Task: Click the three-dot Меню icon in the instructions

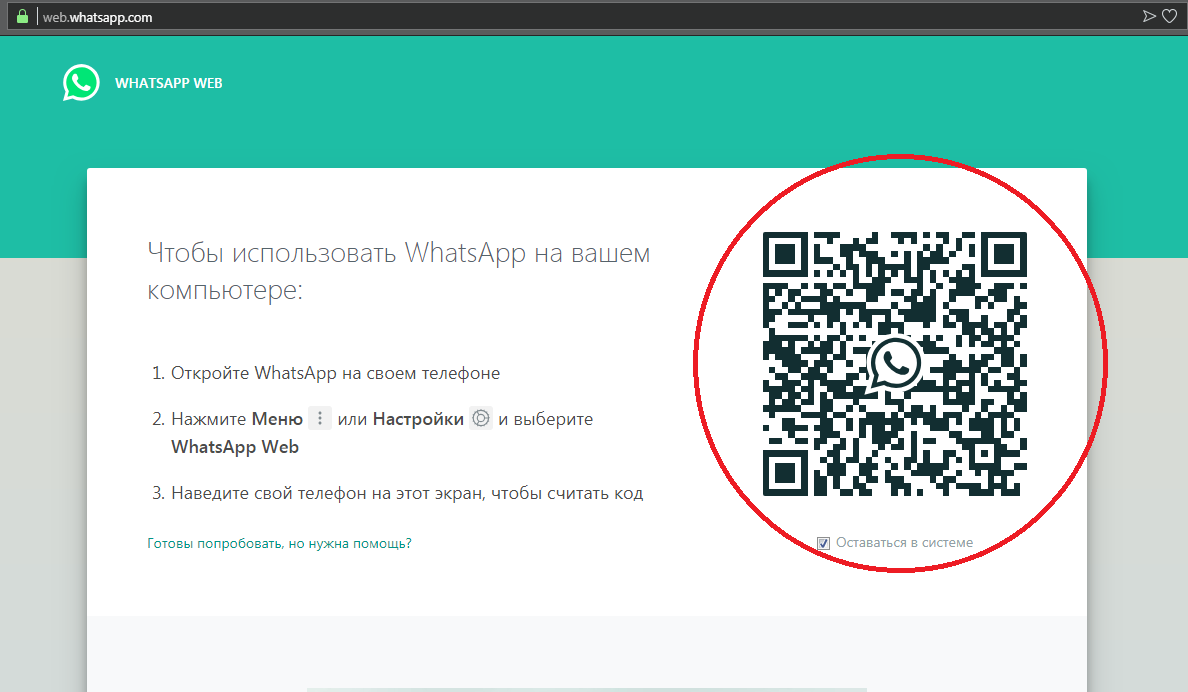Action: click(320, 418)
